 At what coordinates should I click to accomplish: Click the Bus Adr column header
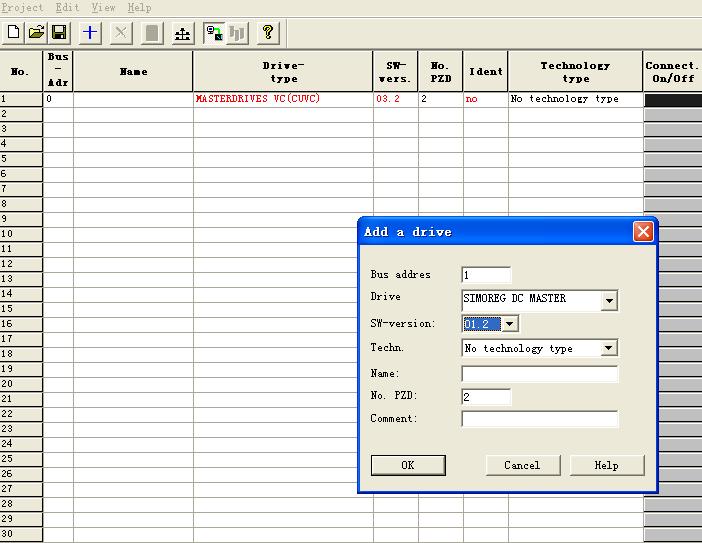[58, 71]
